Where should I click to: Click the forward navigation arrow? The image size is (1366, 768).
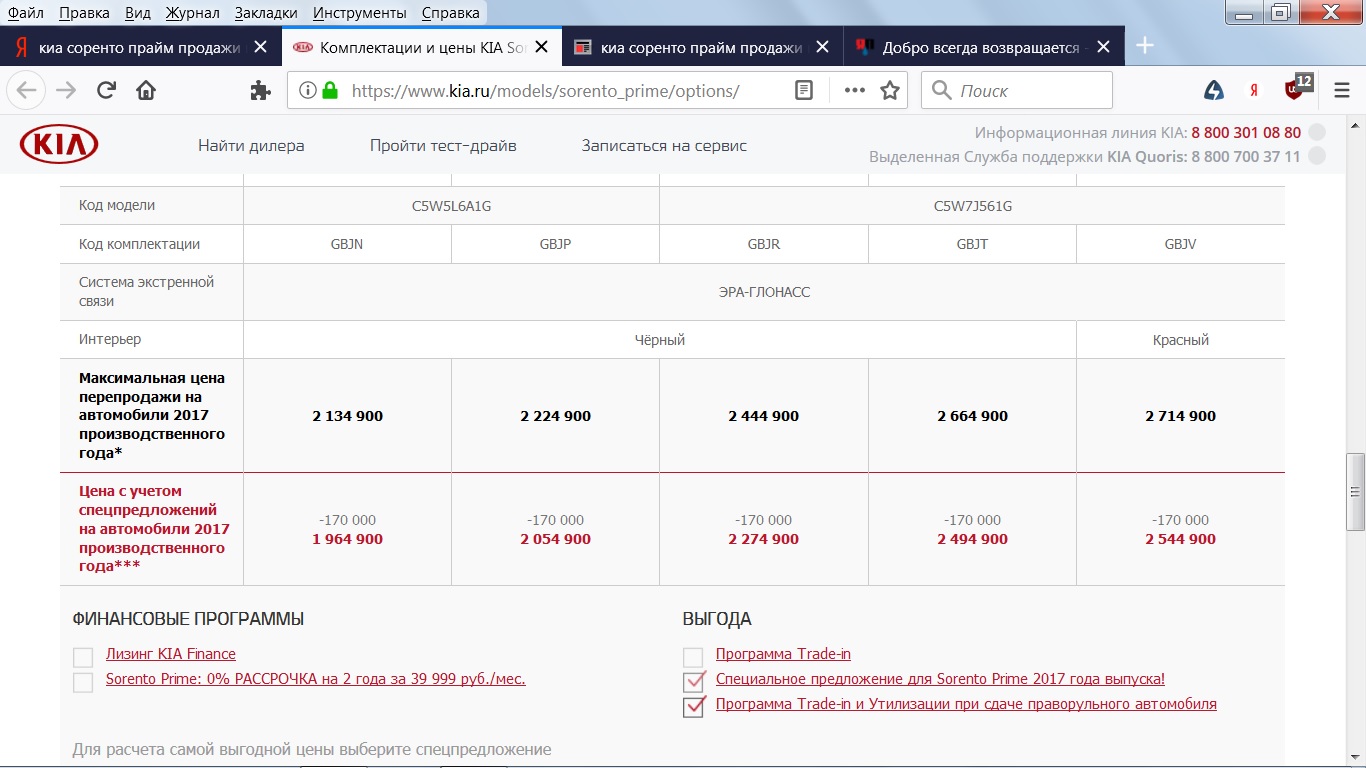tap(66, 90)
